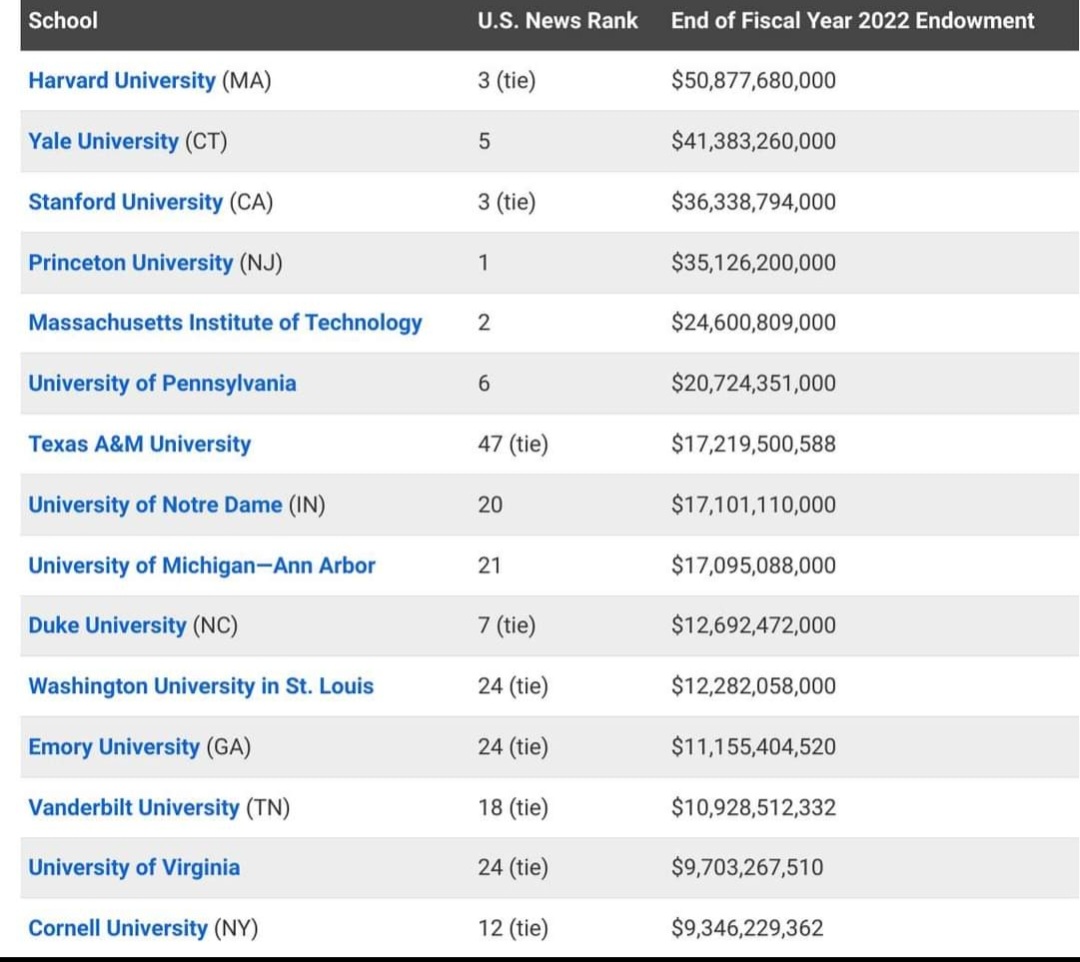Viewport: 1080px width, 962px height.
Task: Select the rank cell for Washington University in St. Louis
Action: tap(513, 686)
